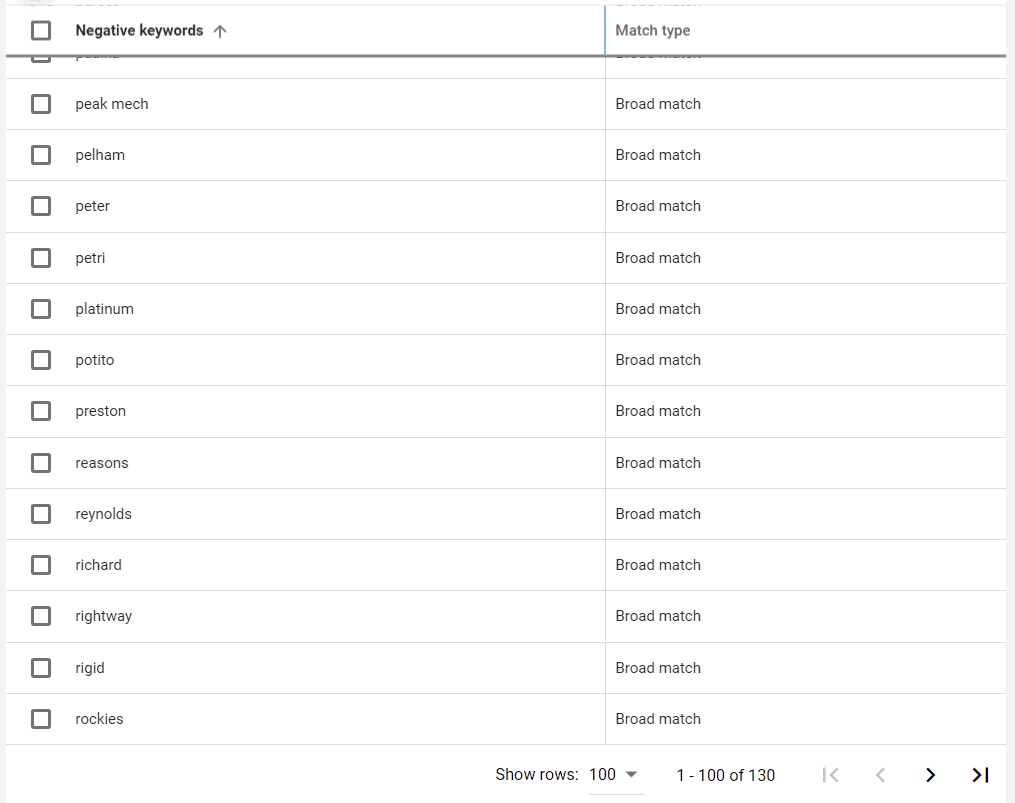Mark the 'reynolds' keyword checkbox

(x=41, y=514)
